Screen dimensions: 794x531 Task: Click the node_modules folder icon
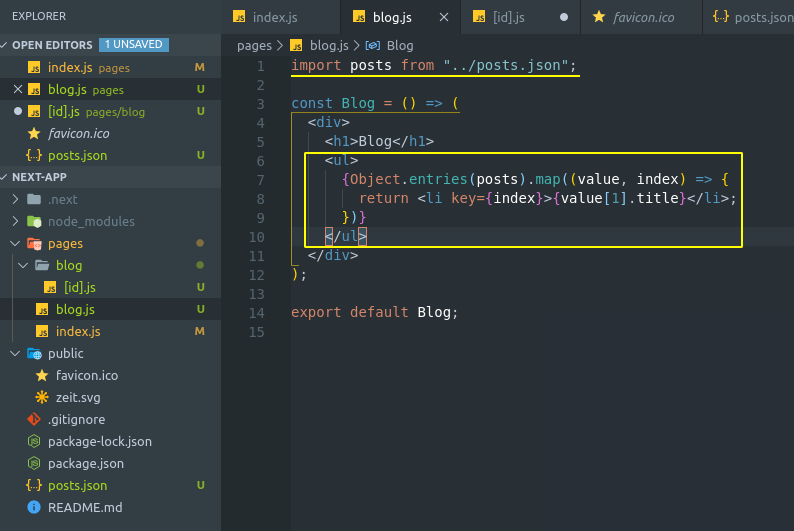click(x=34, y=221)
